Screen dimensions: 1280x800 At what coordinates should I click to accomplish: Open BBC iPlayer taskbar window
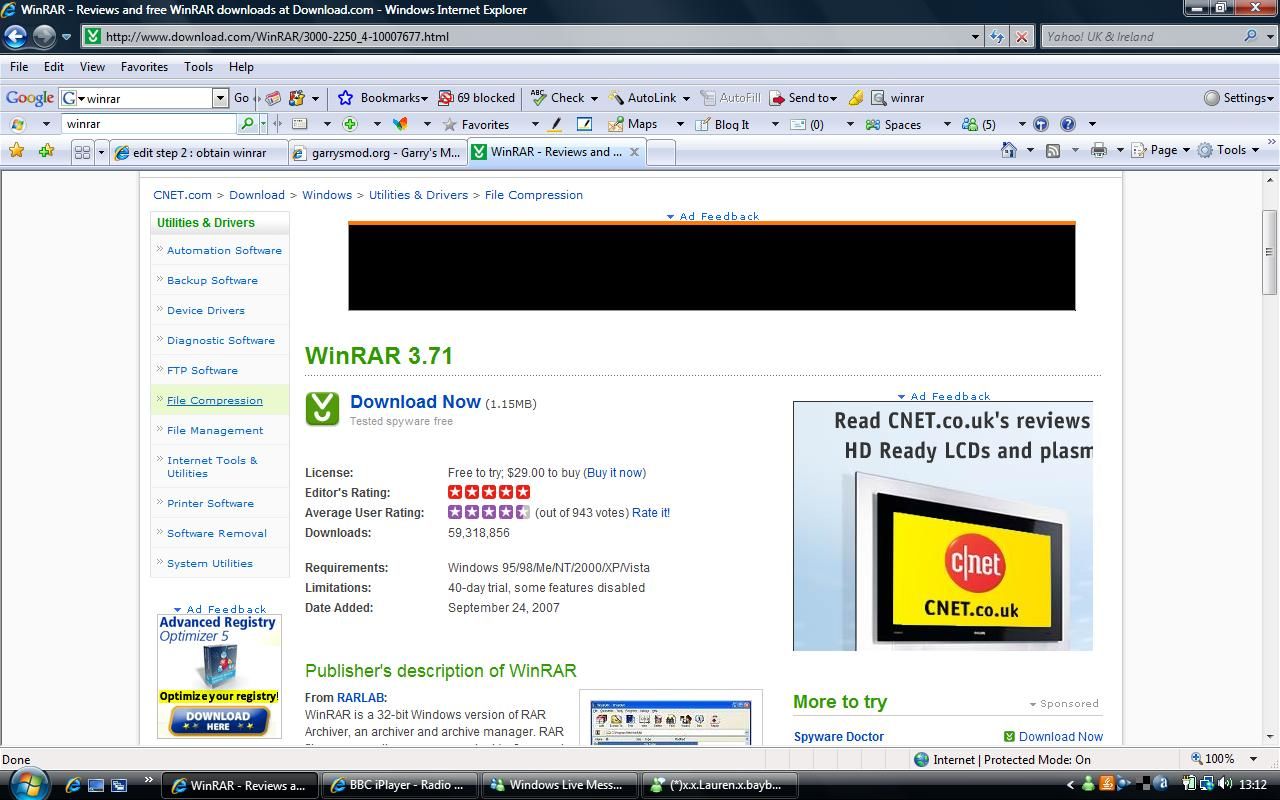click(x=400, y=785)
